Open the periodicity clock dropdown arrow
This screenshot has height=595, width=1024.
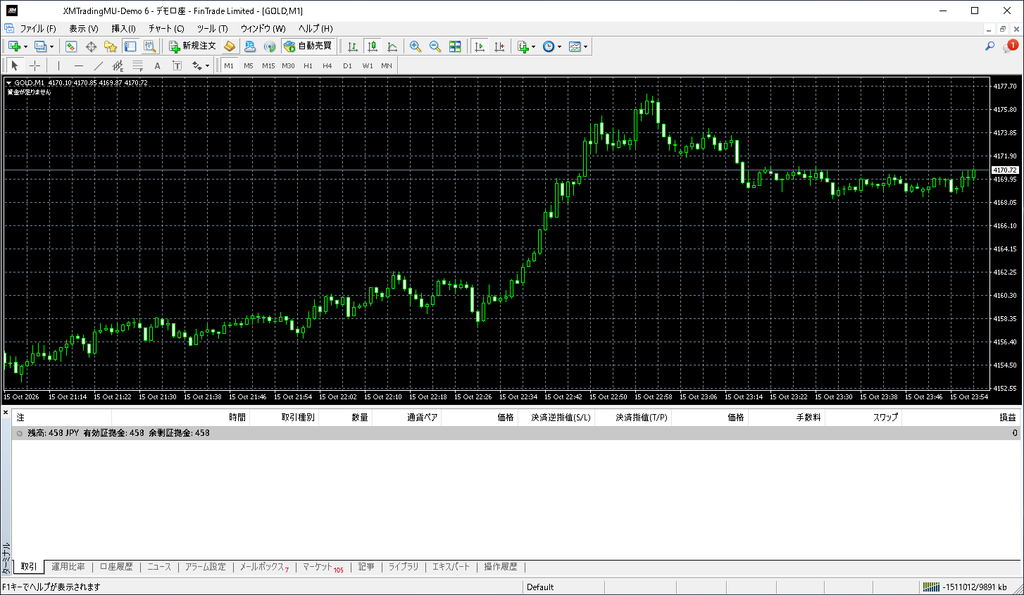click(559, 46)
